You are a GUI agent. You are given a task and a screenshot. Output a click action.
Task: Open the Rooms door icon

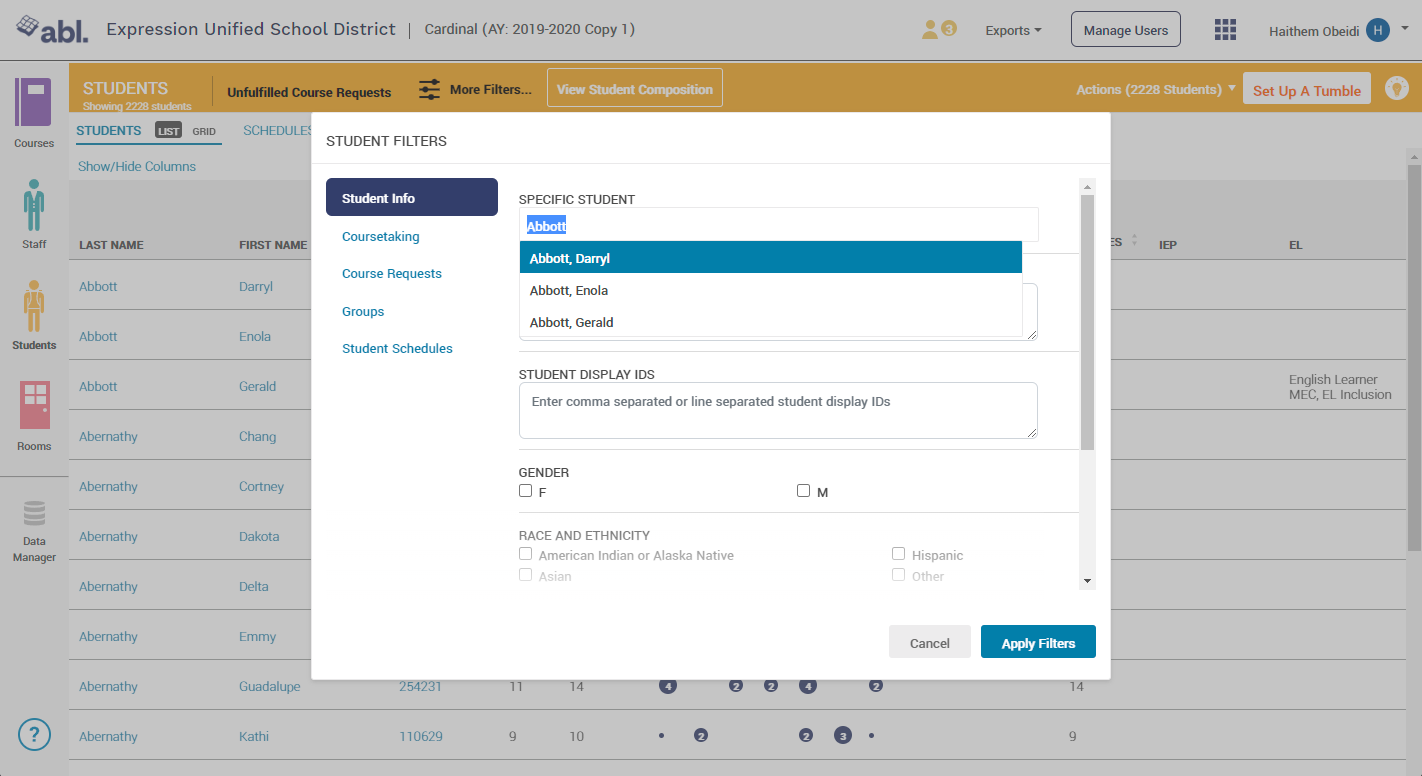pos(34,405)
